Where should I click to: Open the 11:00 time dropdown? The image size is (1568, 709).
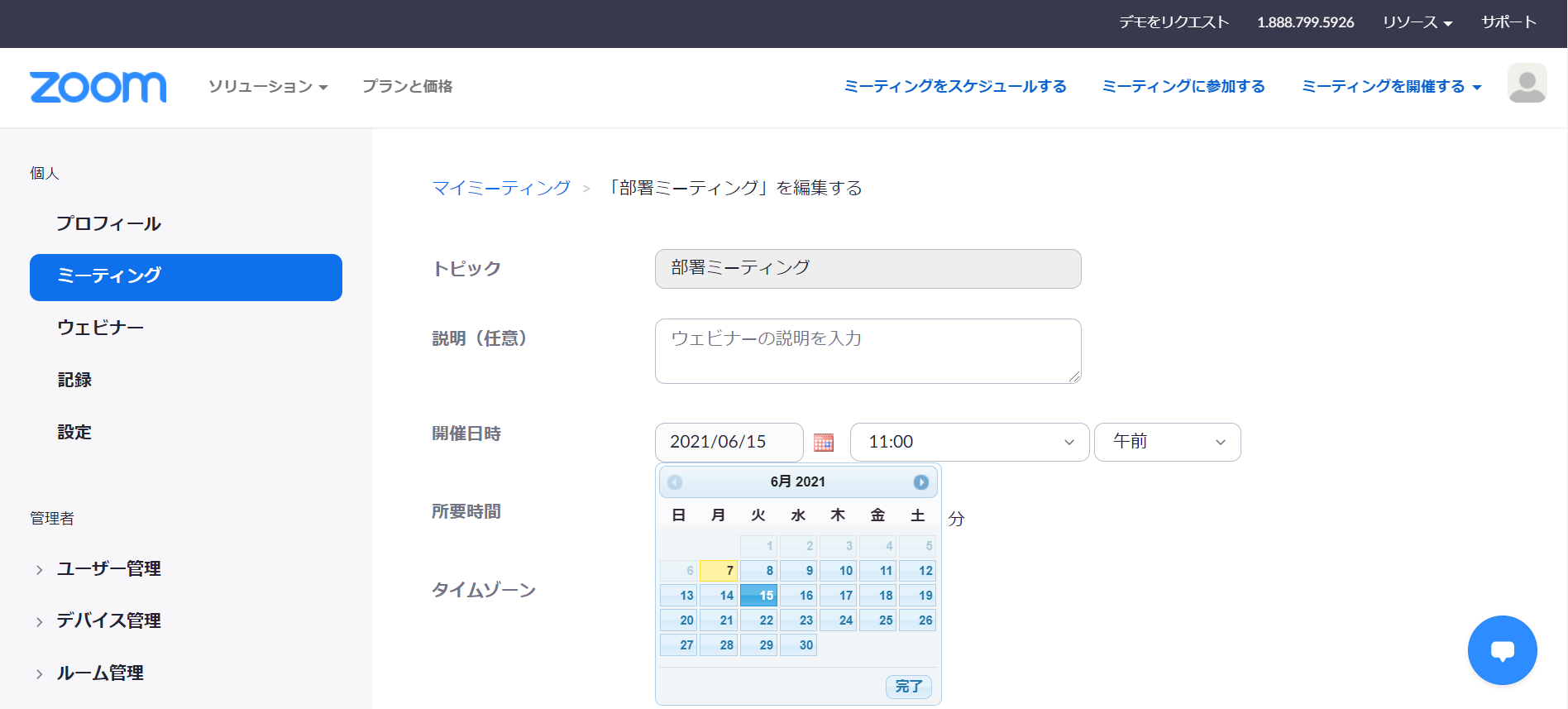tap(969, 443)
